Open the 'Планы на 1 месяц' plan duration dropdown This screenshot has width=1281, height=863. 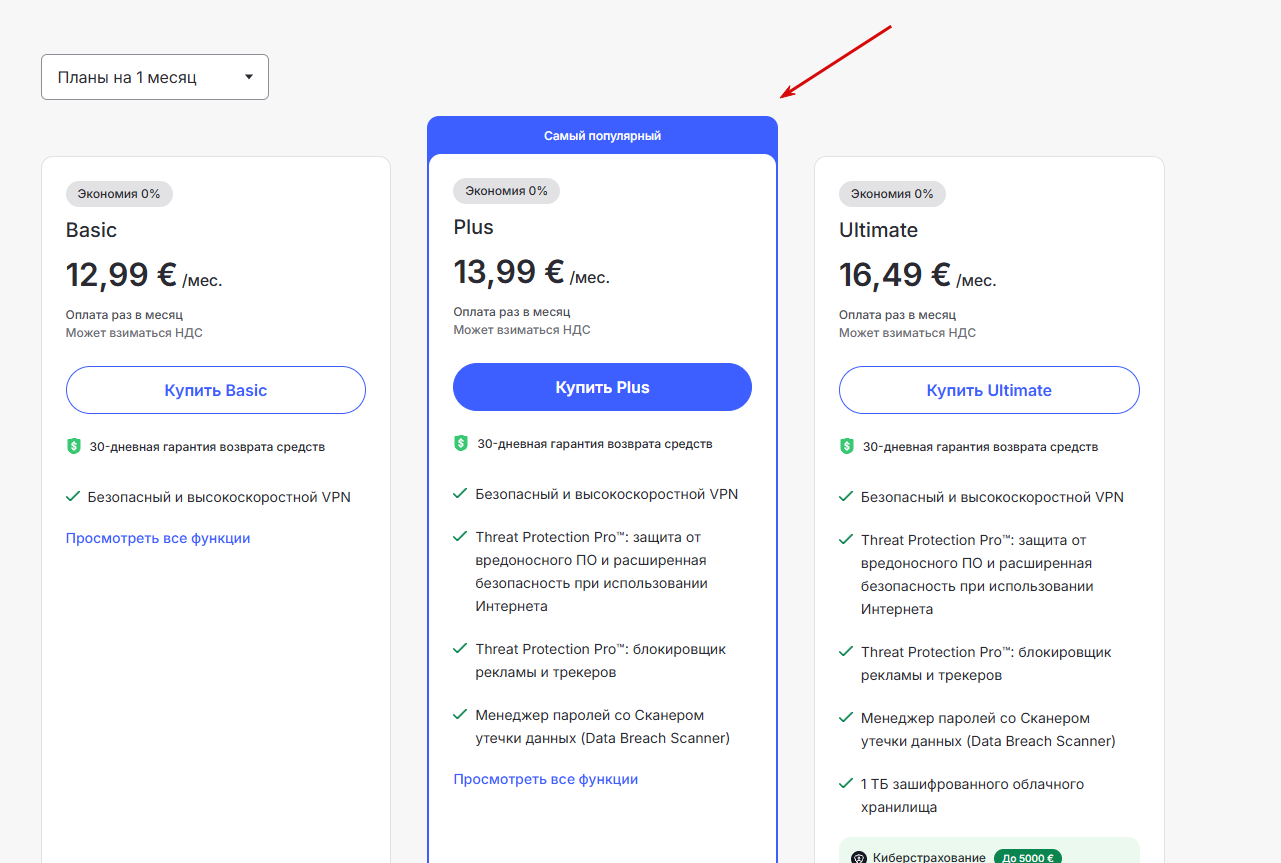click(x=155, y=77)
